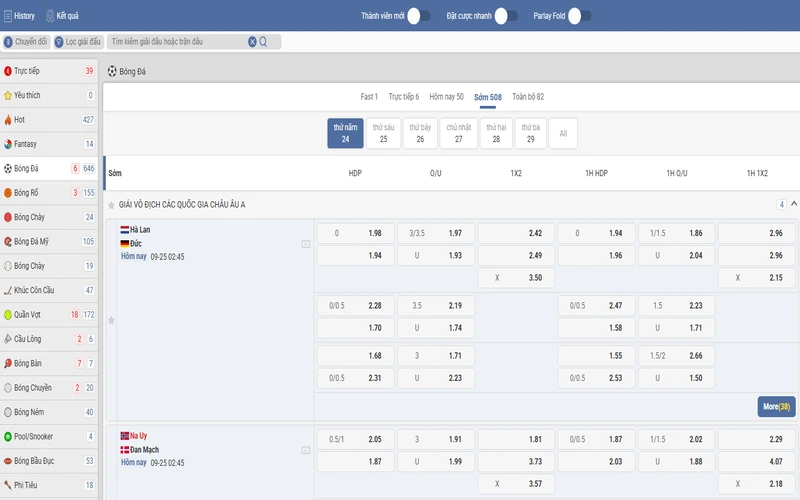The height and width of the screenshot is (500, 800).
Task: Select Khúc Côn Cầu hockey icon
Action: pyautogui.click(x=8, y=290)
